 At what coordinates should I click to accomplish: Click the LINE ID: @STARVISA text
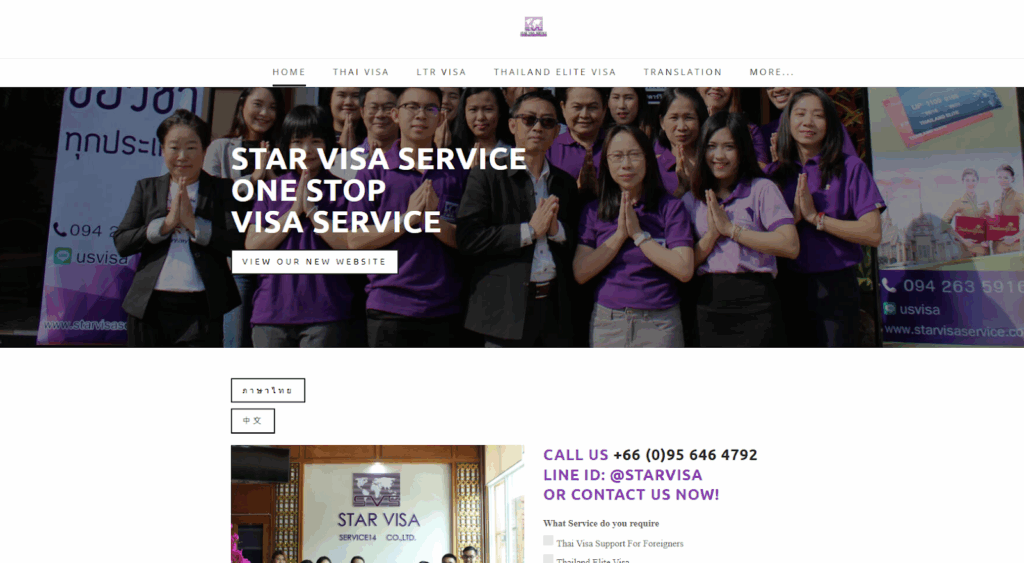(x=622, y=475)
